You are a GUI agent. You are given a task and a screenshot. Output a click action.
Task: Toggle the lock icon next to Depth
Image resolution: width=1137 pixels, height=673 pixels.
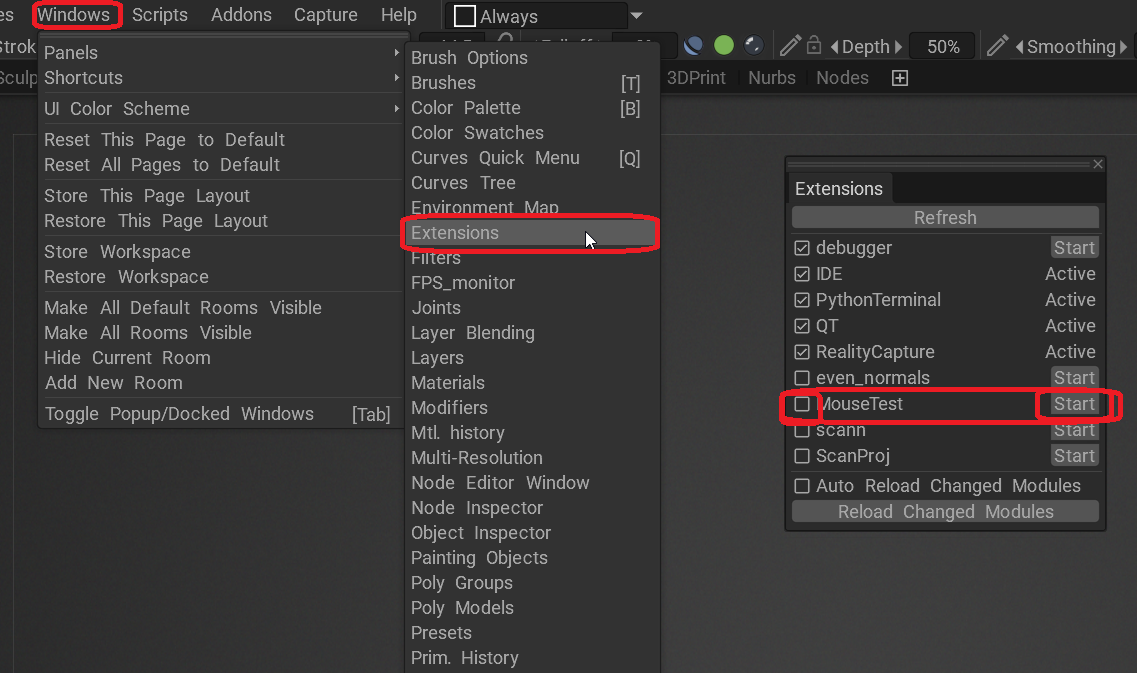click(x=814, y=46)
